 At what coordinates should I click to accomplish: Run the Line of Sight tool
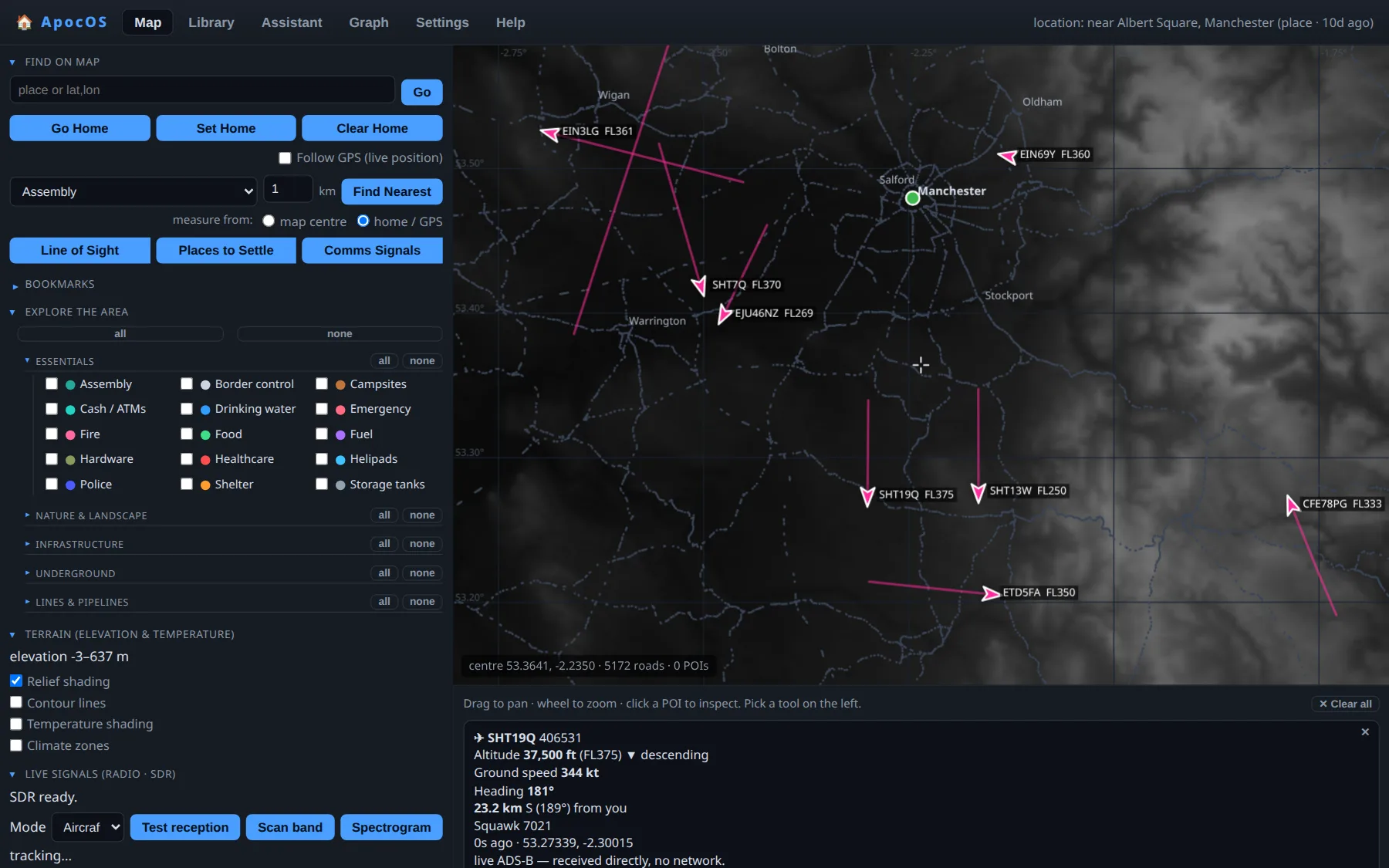click(79, 250)
